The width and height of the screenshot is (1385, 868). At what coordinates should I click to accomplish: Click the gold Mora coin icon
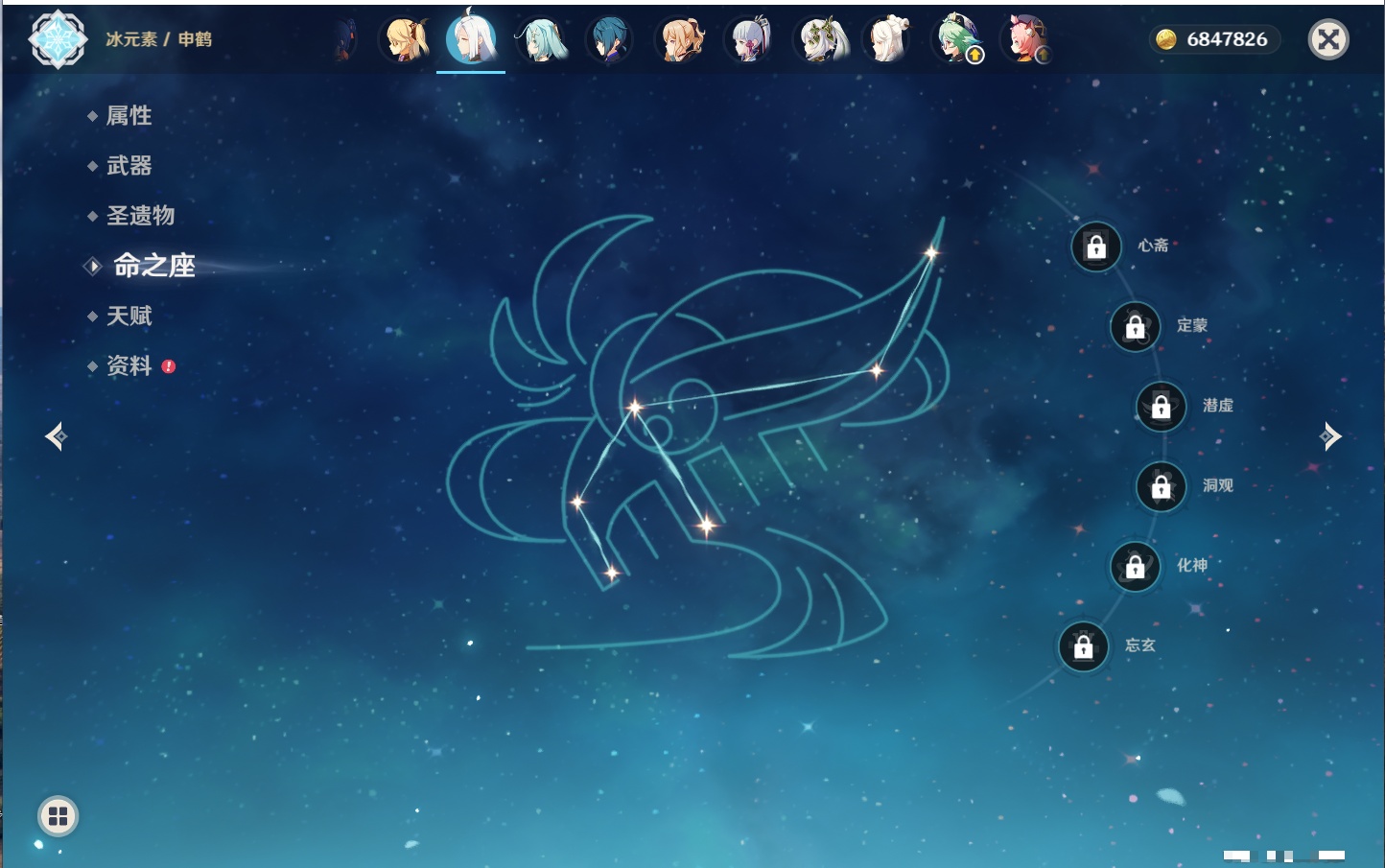pos(1166,39)
